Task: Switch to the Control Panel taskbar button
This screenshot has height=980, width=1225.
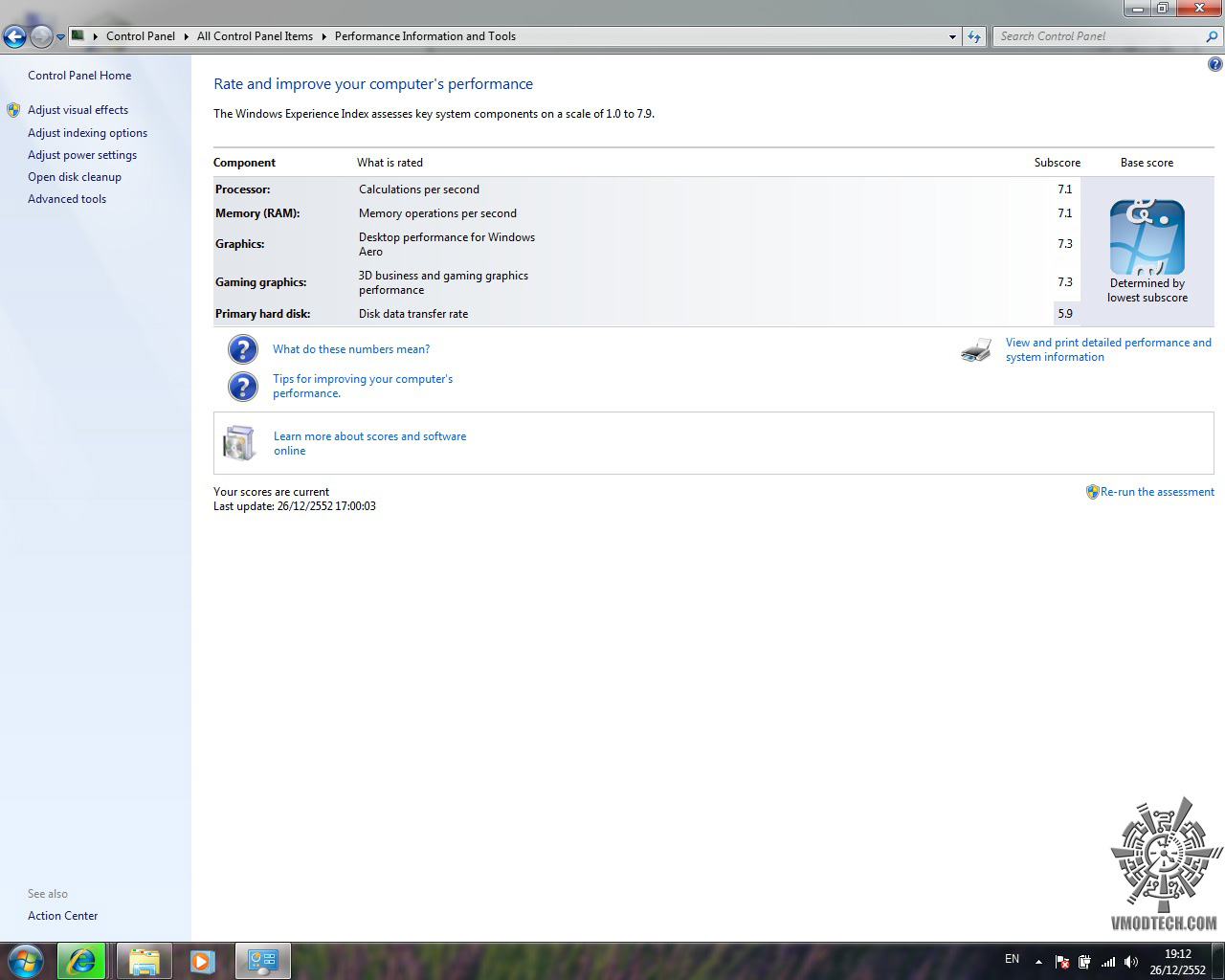Action: pyautogui.click(x=262, y=961)
